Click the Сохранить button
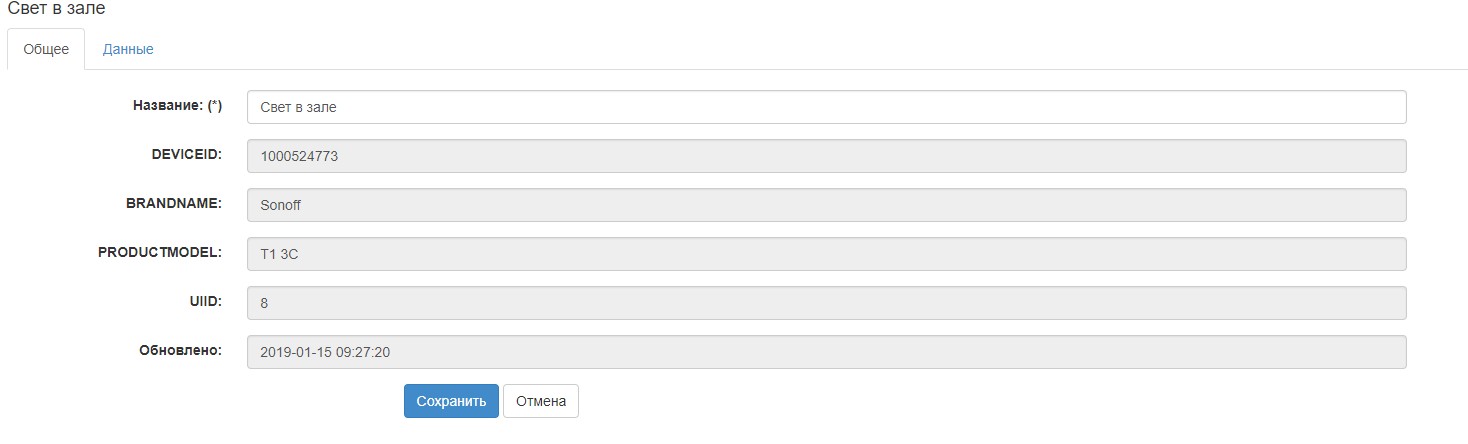 (x=451, y=401)
